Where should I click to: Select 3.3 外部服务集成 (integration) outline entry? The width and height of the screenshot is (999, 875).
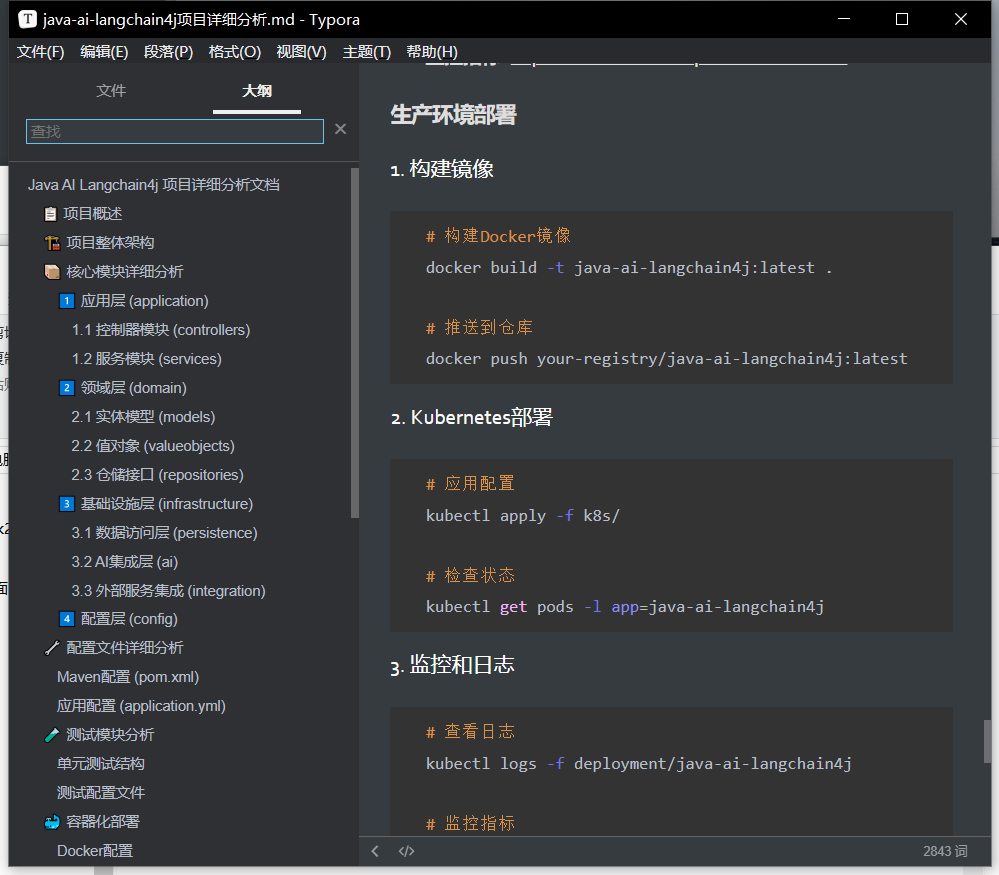(x=168, y=591)
